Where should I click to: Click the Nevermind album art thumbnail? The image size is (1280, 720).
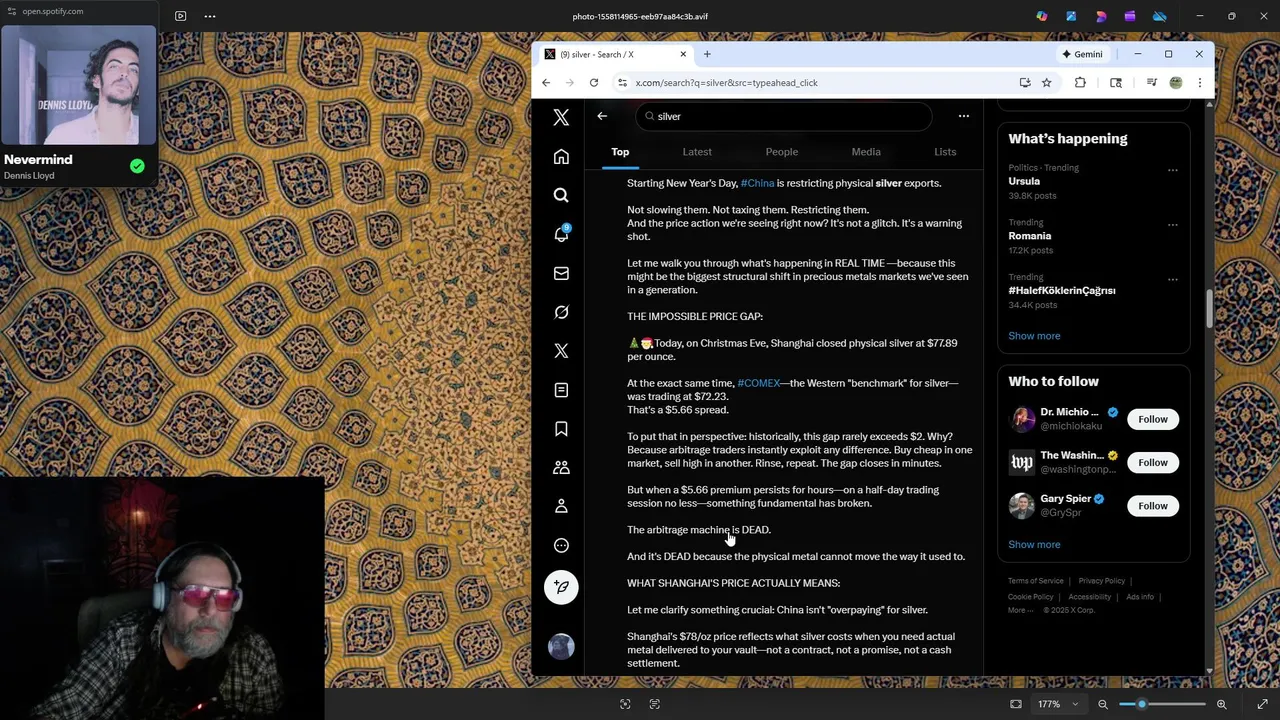coord(78,84)
